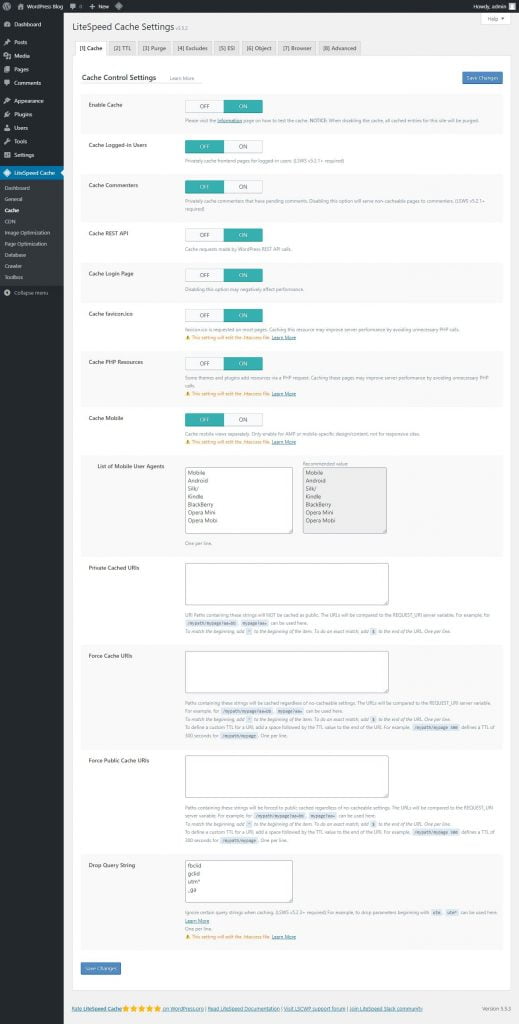This screenshot has width=519, height=1024.
Task: Switch to the [3] Purge tab
Action: tap(155, 48)
